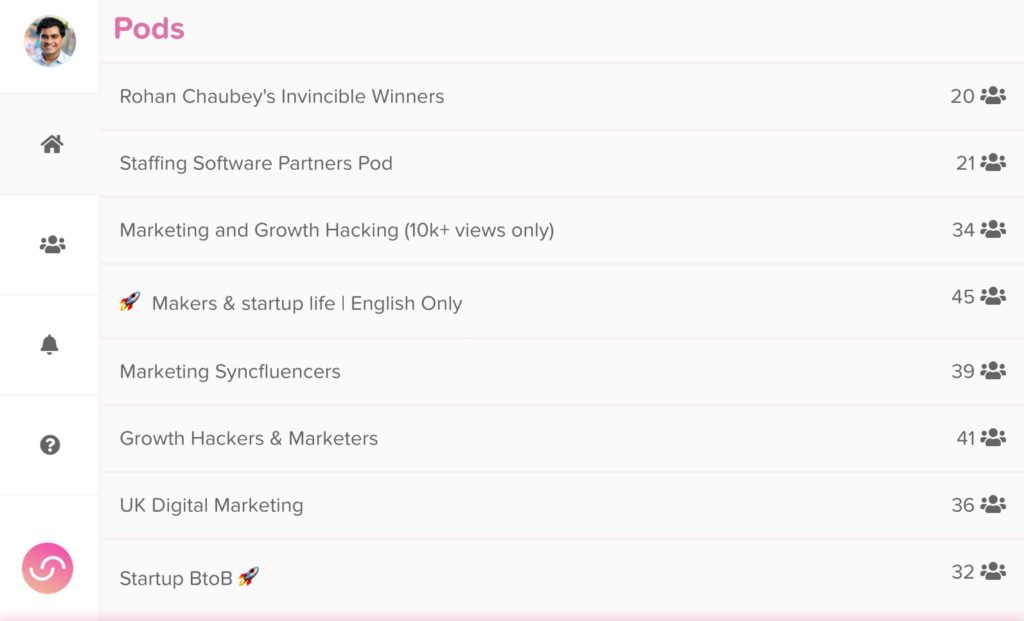Click members icon for Rohan Chaubey's pod
1024x621 pixels.
[993, 95]
